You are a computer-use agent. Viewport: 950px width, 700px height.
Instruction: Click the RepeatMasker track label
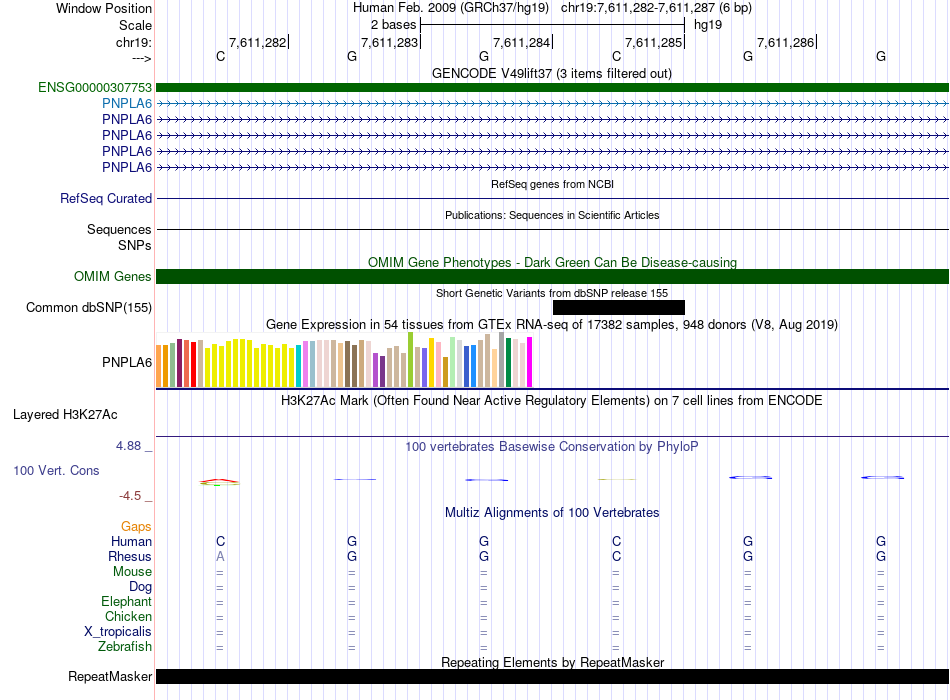coord(110,676)
